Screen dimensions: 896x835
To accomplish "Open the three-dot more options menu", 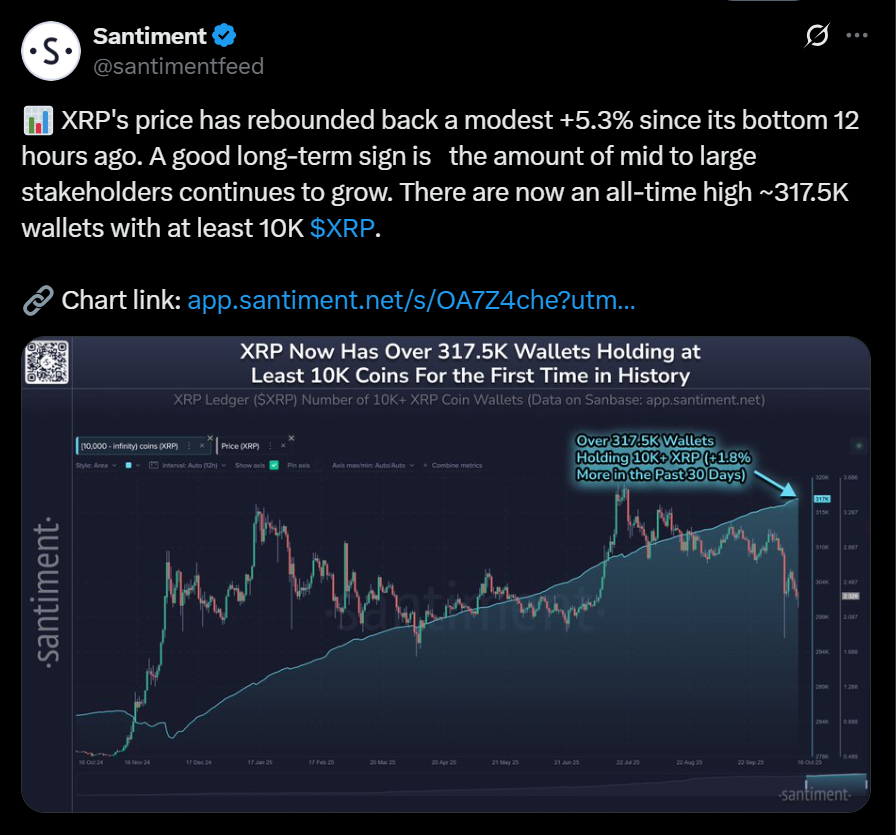I will click(857, 36).
